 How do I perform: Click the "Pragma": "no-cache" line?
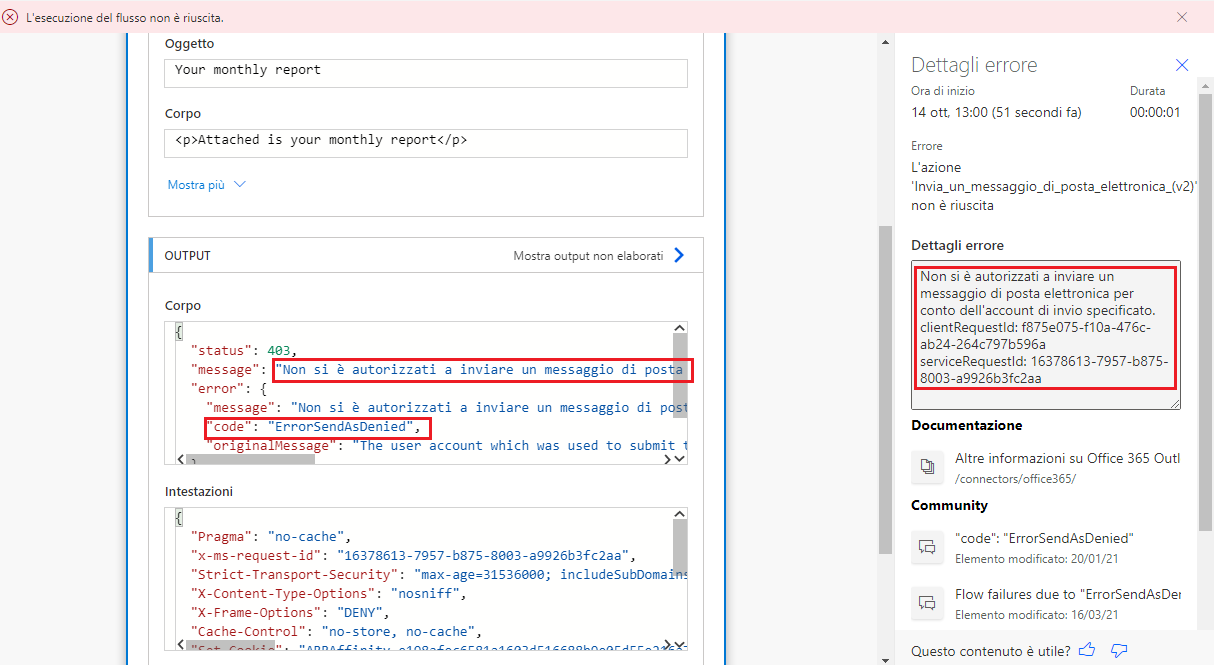tap(270, 536)
